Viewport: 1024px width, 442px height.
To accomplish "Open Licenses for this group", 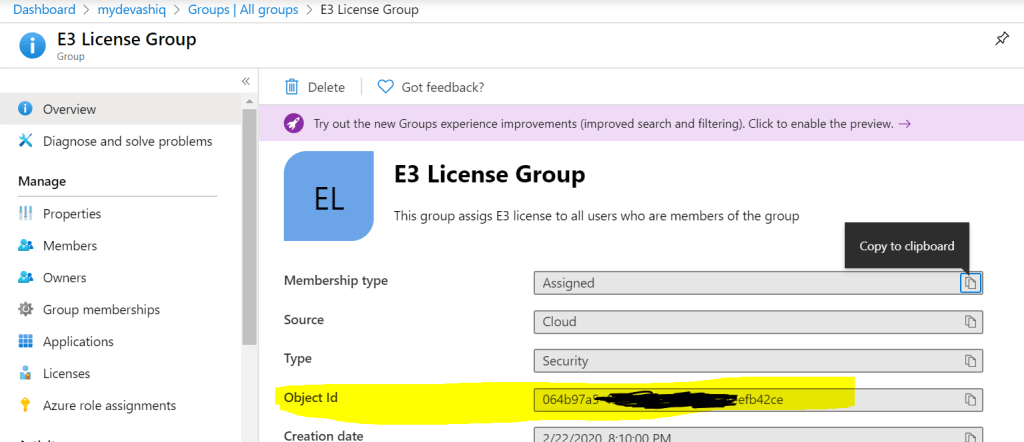I will (x=66, y=373).
